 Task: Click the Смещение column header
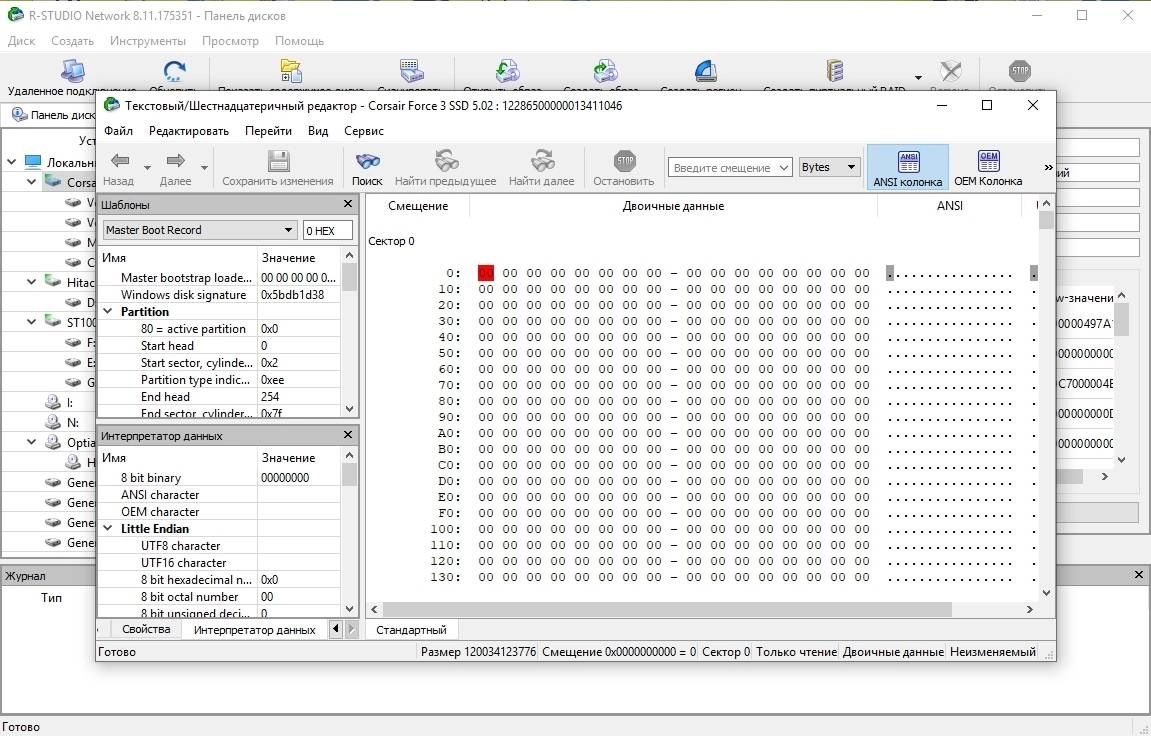[418, 206]
